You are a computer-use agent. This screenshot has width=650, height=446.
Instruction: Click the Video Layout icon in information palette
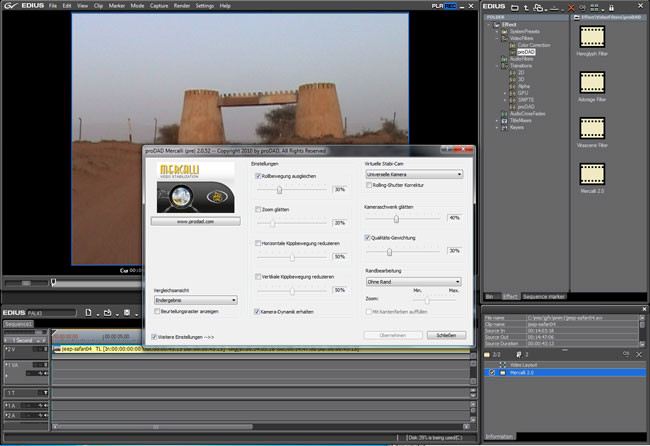click(502, 365)
